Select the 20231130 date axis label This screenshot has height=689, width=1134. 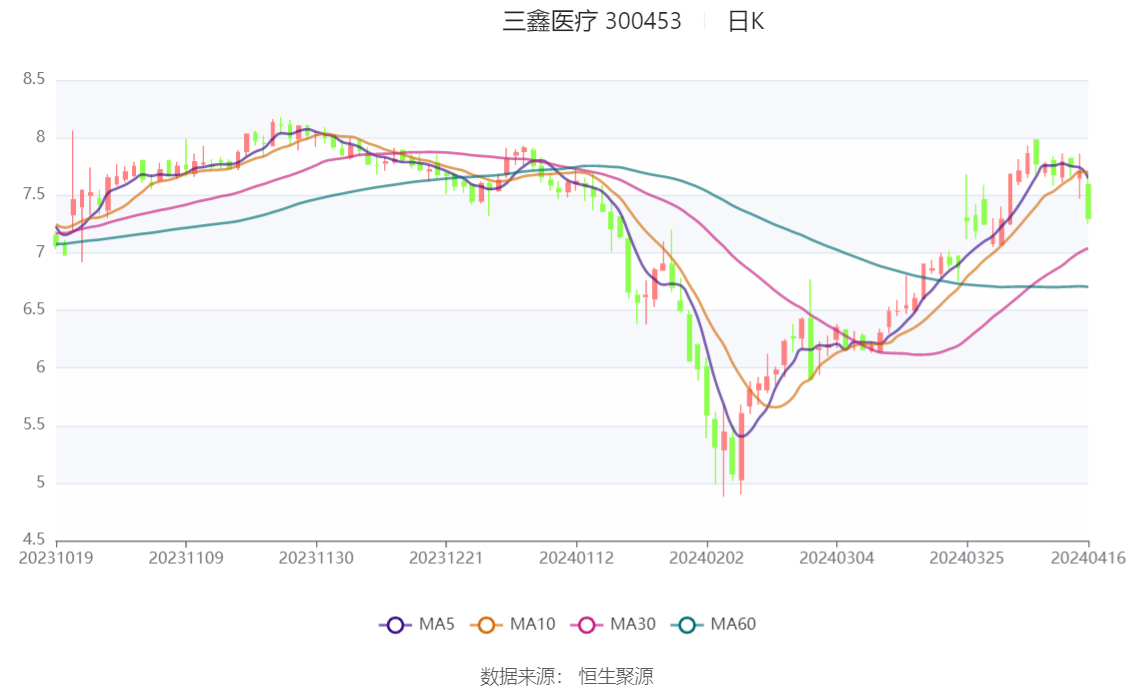[x=316, y=558]
